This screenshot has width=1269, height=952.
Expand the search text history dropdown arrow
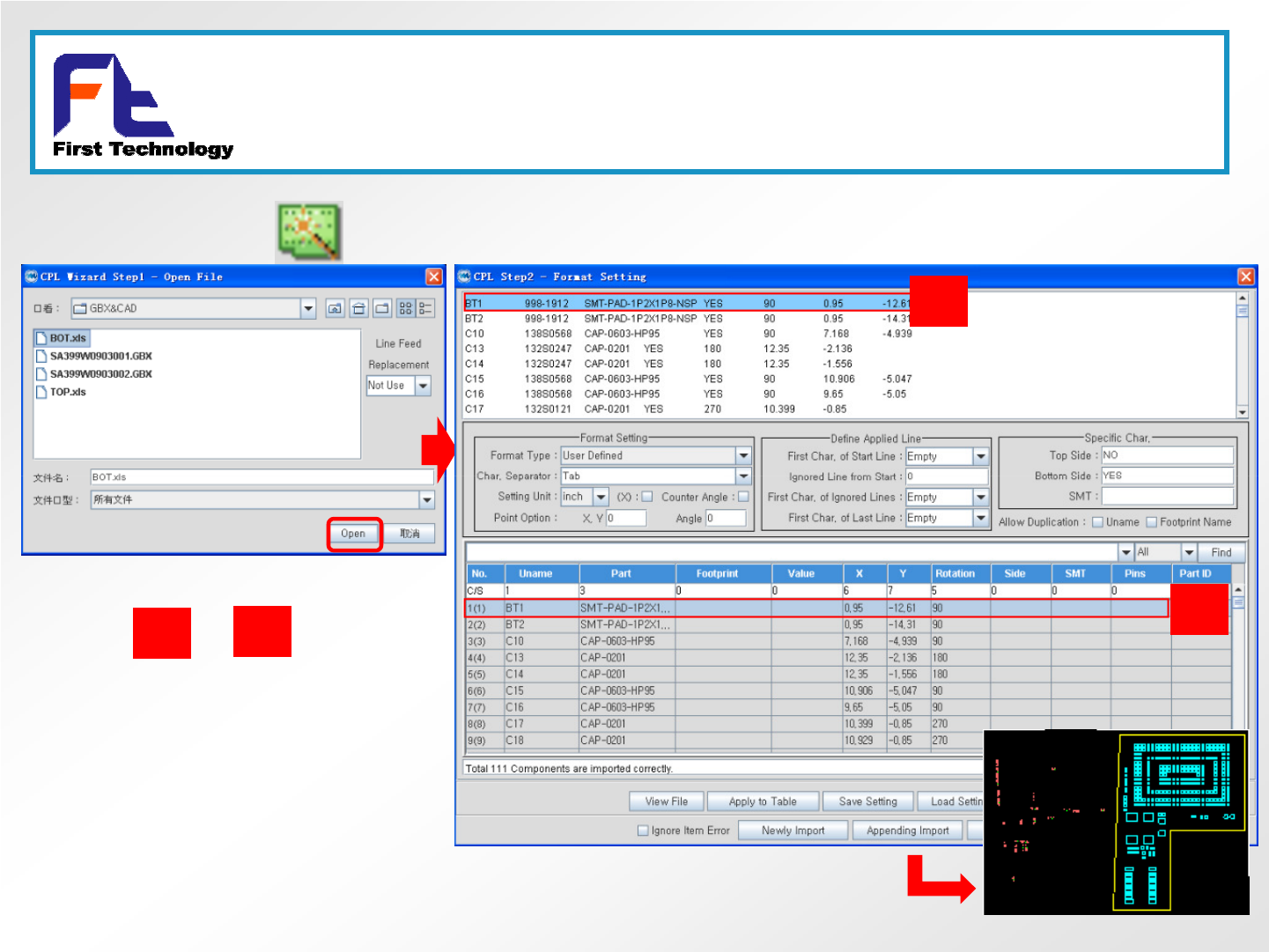pyautogui.click(x=1126, y=552)
